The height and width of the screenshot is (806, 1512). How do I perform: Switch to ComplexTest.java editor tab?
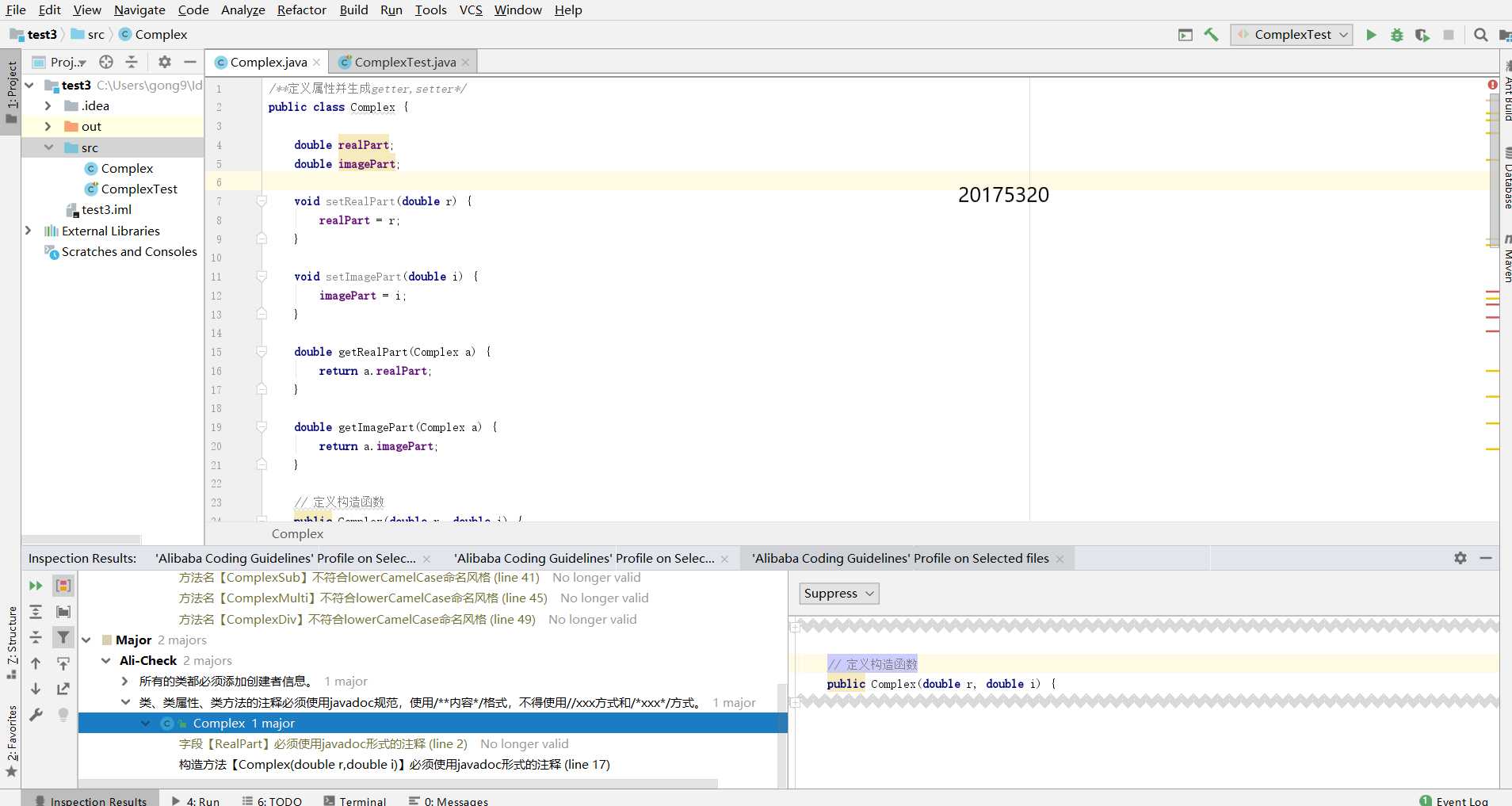pos(405,62)
